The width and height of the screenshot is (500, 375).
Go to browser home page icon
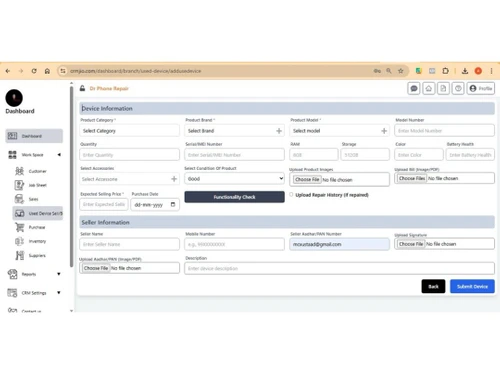tap(47, 71)
